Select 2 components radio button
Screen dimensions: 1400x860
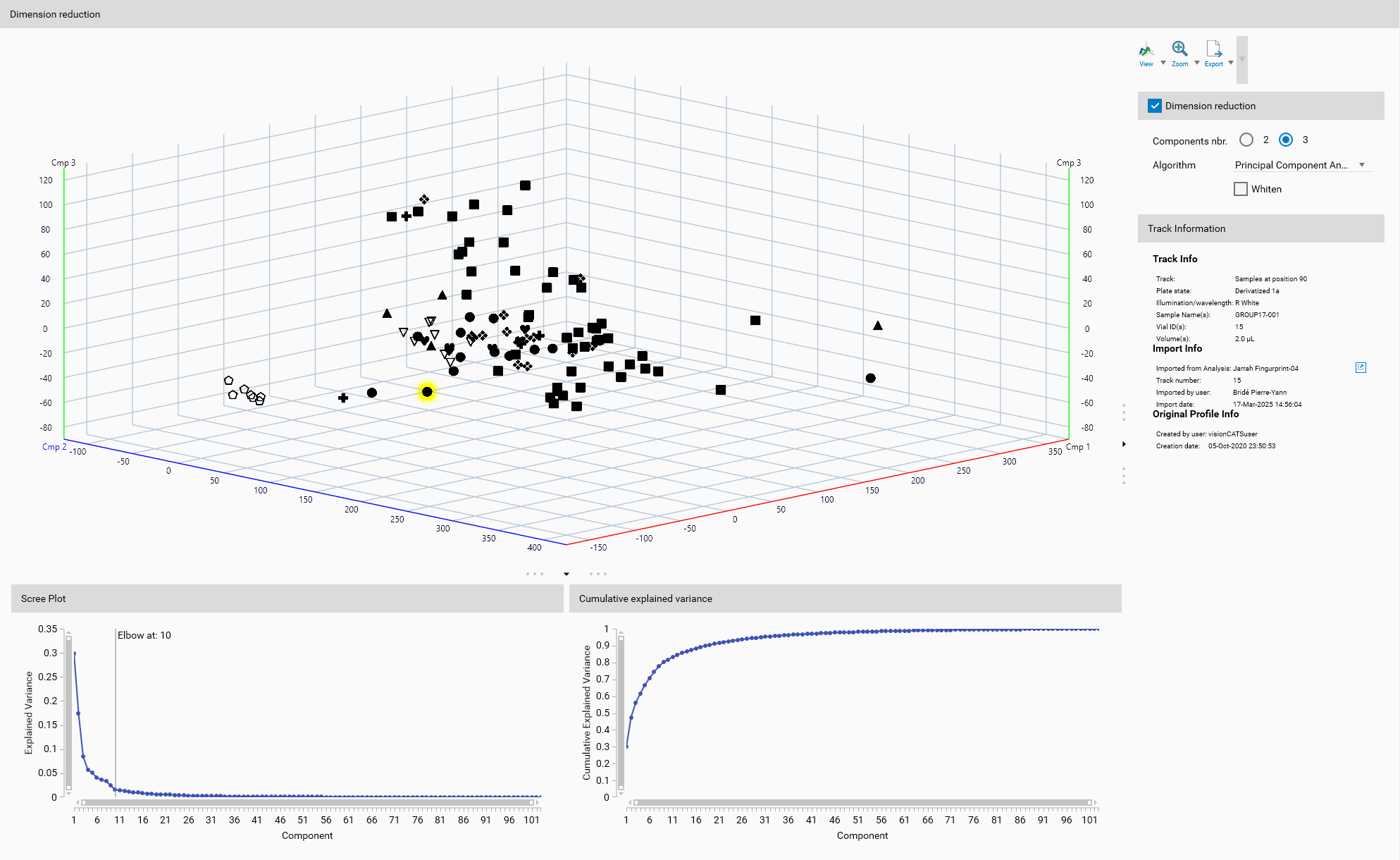[1246, 140]
